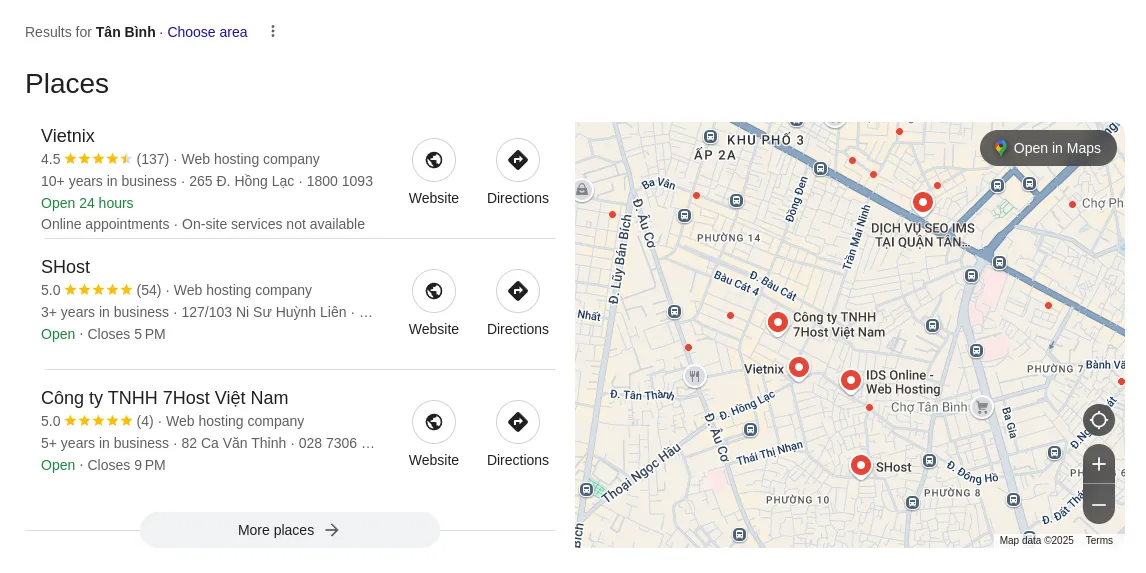Open Công ty TNHH 7Host website icon
This screenshot has width=1146, height=573.
pyautogui.click(x=433, y=422)
